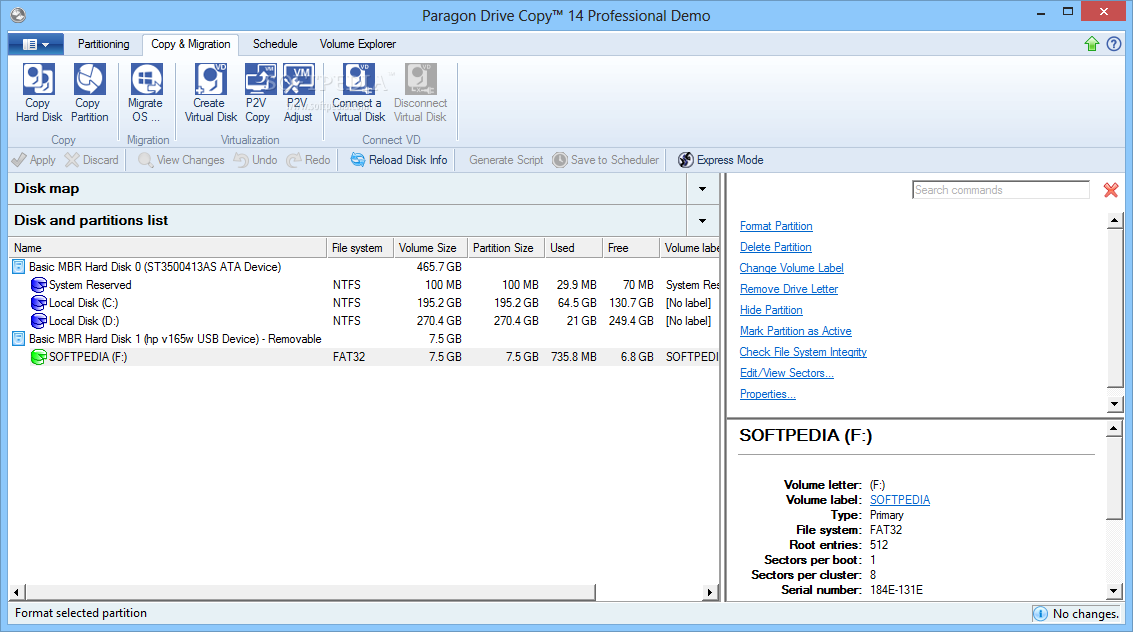Image resolution: width=1133 pixels, height=632 pixels.
Task: Sort by Volume Size column header
Action: 431,248
